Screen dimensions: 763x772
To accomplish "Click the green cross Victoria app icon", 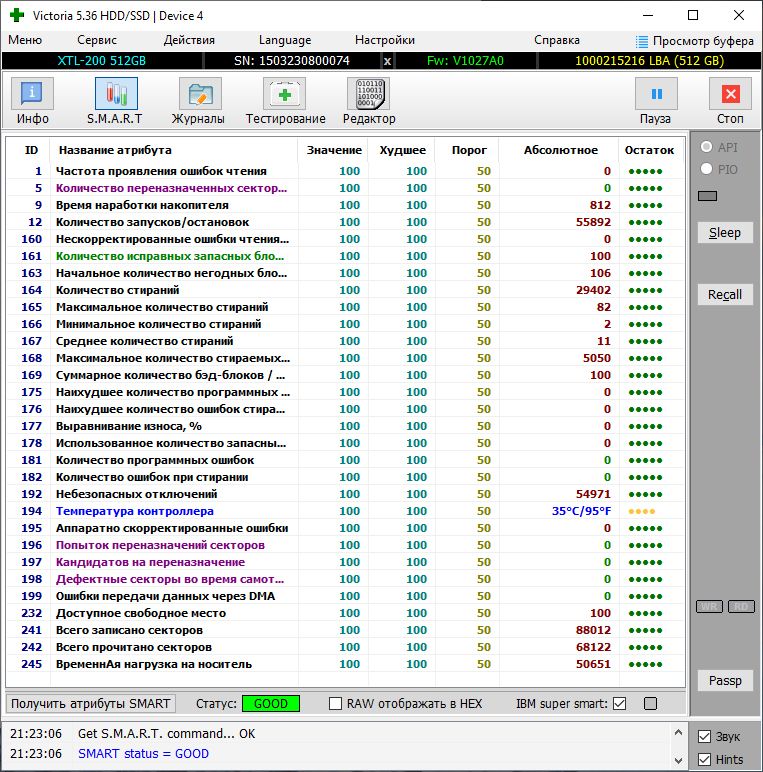I will tap(17, 15).
